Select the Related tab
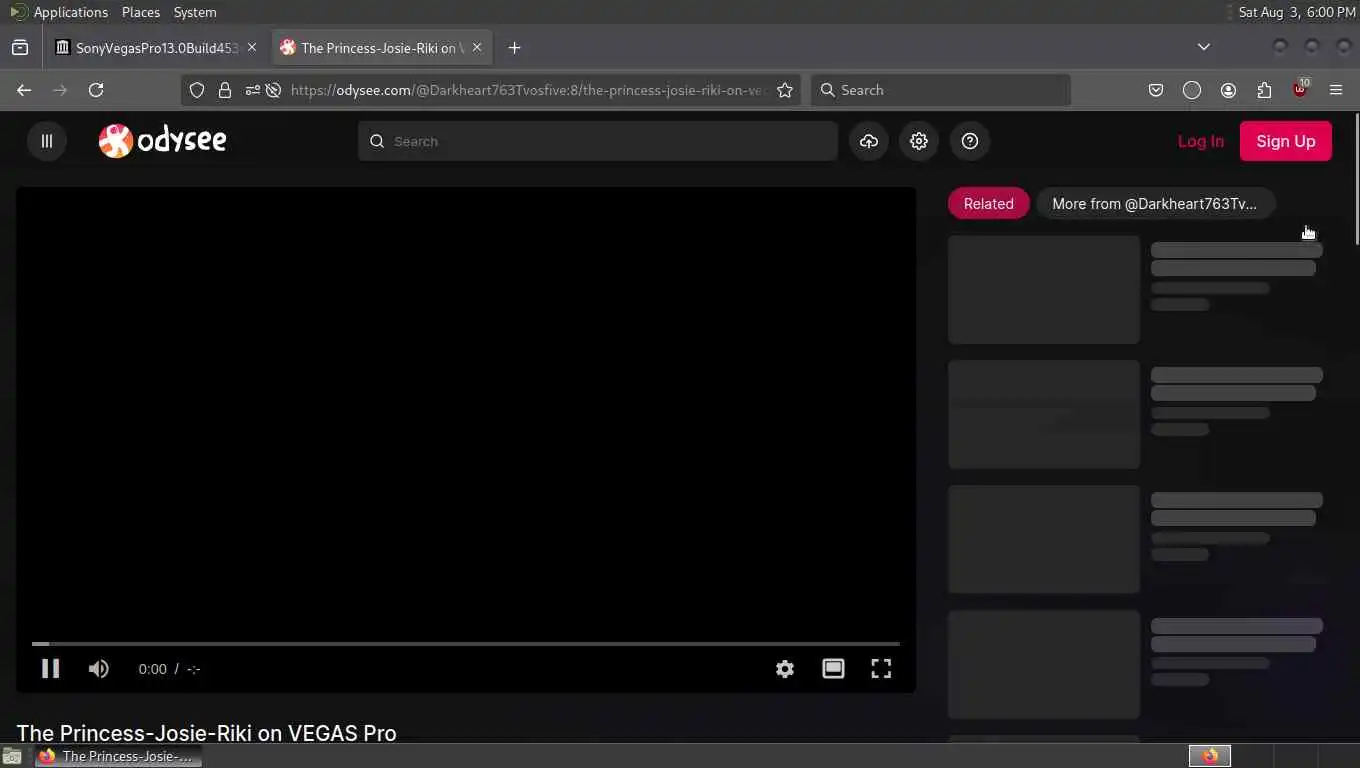The width and height of the screenshot is (1360, 768). pyautogui.click(x=988, y=204)
